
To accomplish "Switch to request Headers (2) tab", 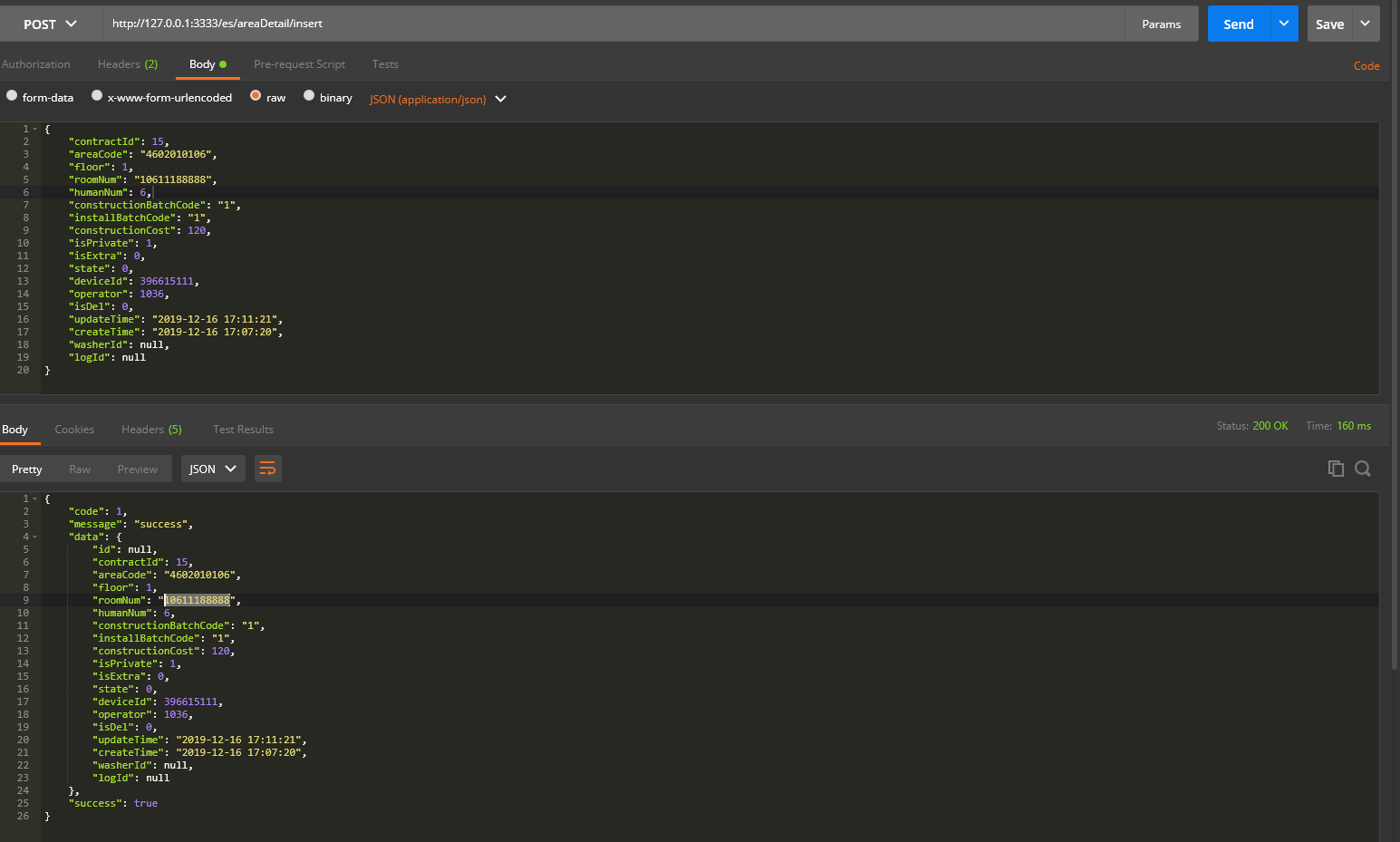I will (x=128, y=64).
